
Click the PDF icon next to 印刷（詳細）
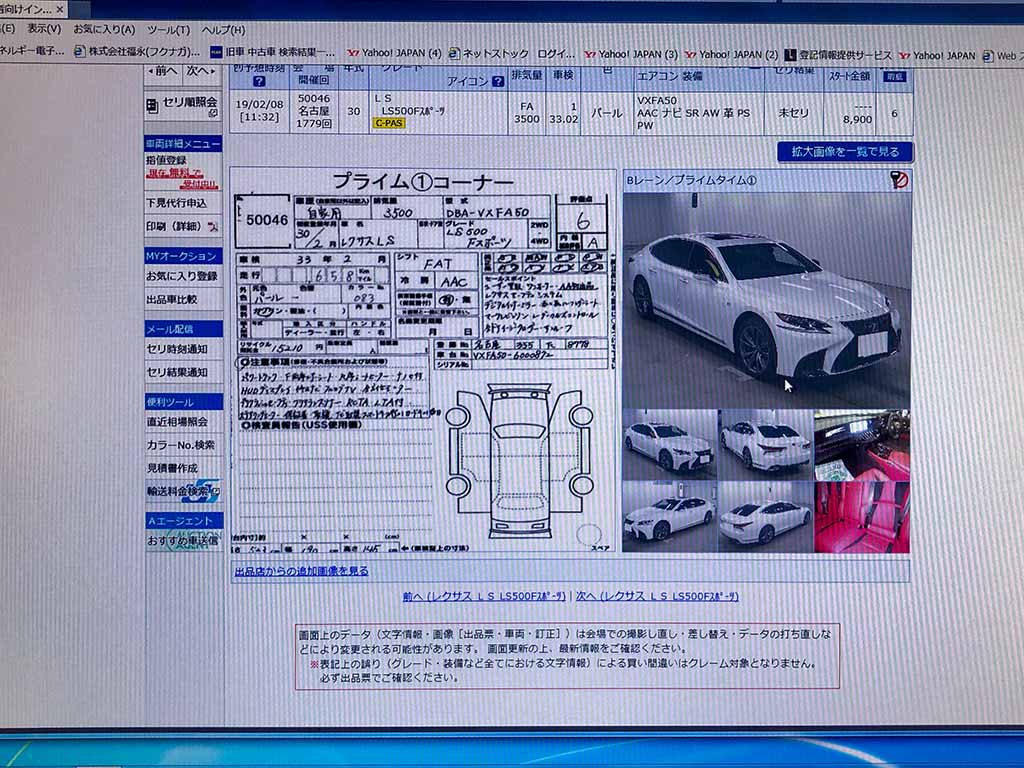point(212,227)
